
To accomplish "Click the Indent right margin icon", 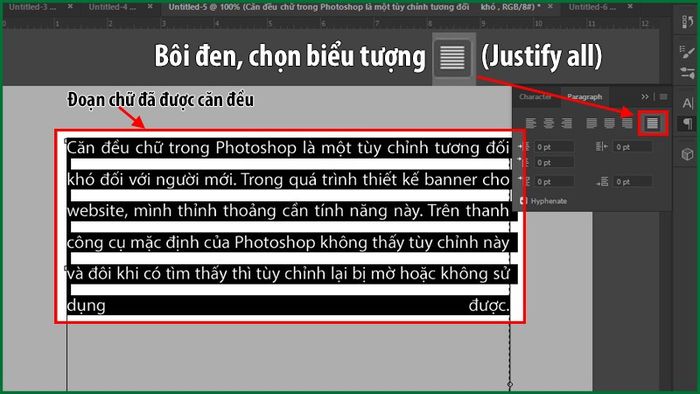I will click(601, 146).
